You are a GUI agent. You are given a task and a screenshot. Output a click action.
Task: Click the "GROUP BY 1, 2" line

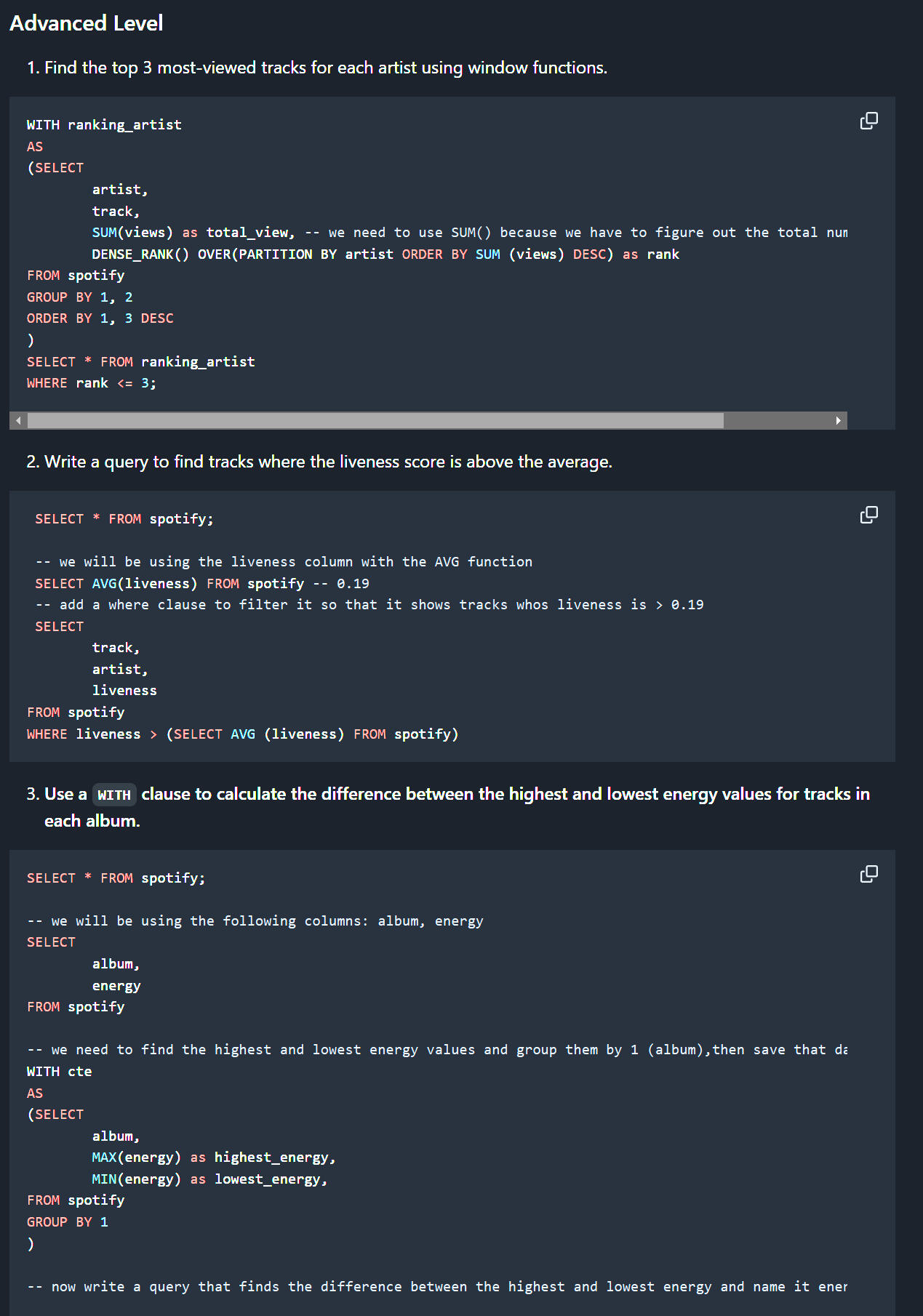[x=80, y=297]
